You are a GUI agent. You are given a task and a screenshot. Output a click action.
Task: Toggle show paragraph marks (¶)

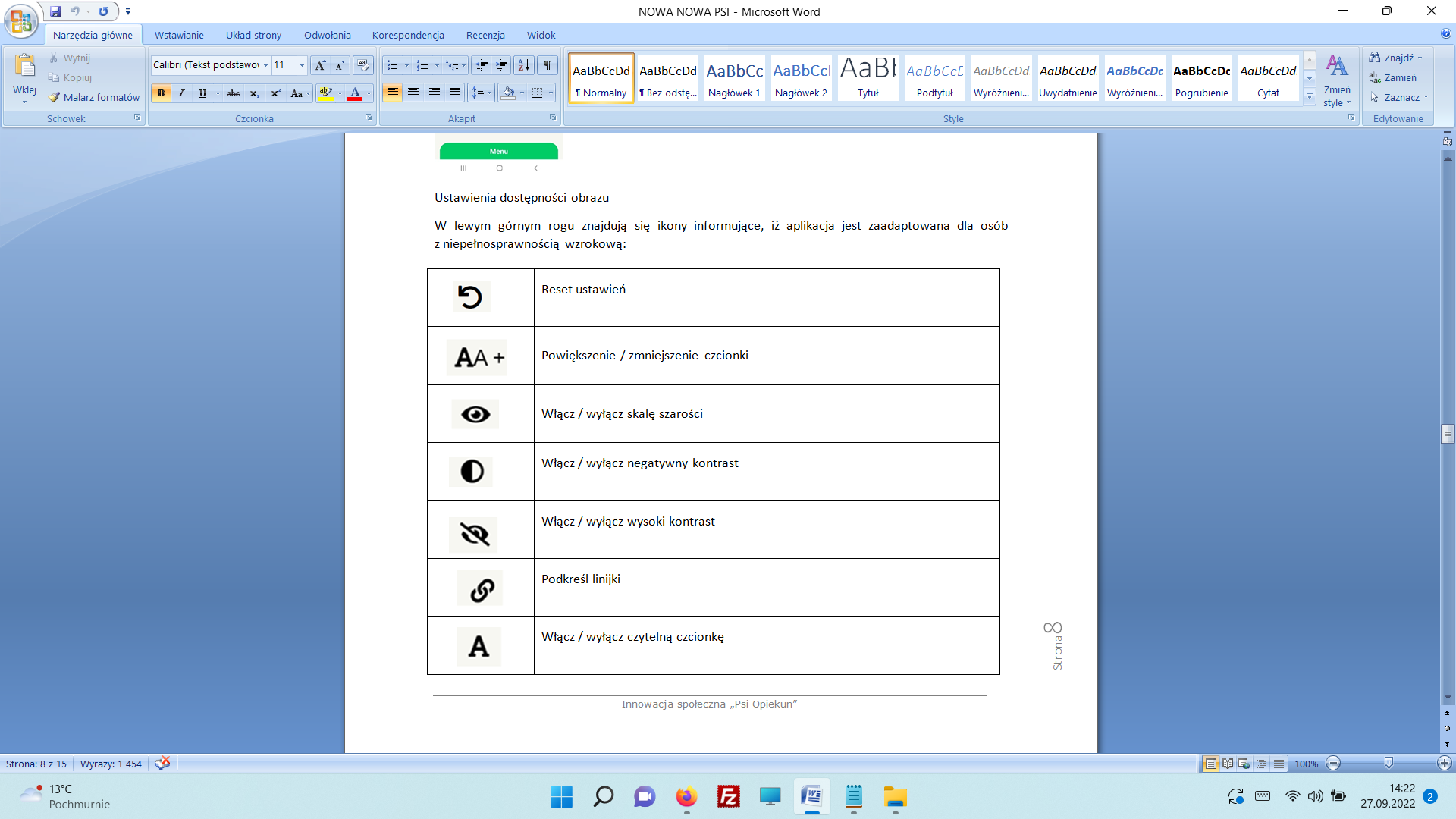pos(547,65)
